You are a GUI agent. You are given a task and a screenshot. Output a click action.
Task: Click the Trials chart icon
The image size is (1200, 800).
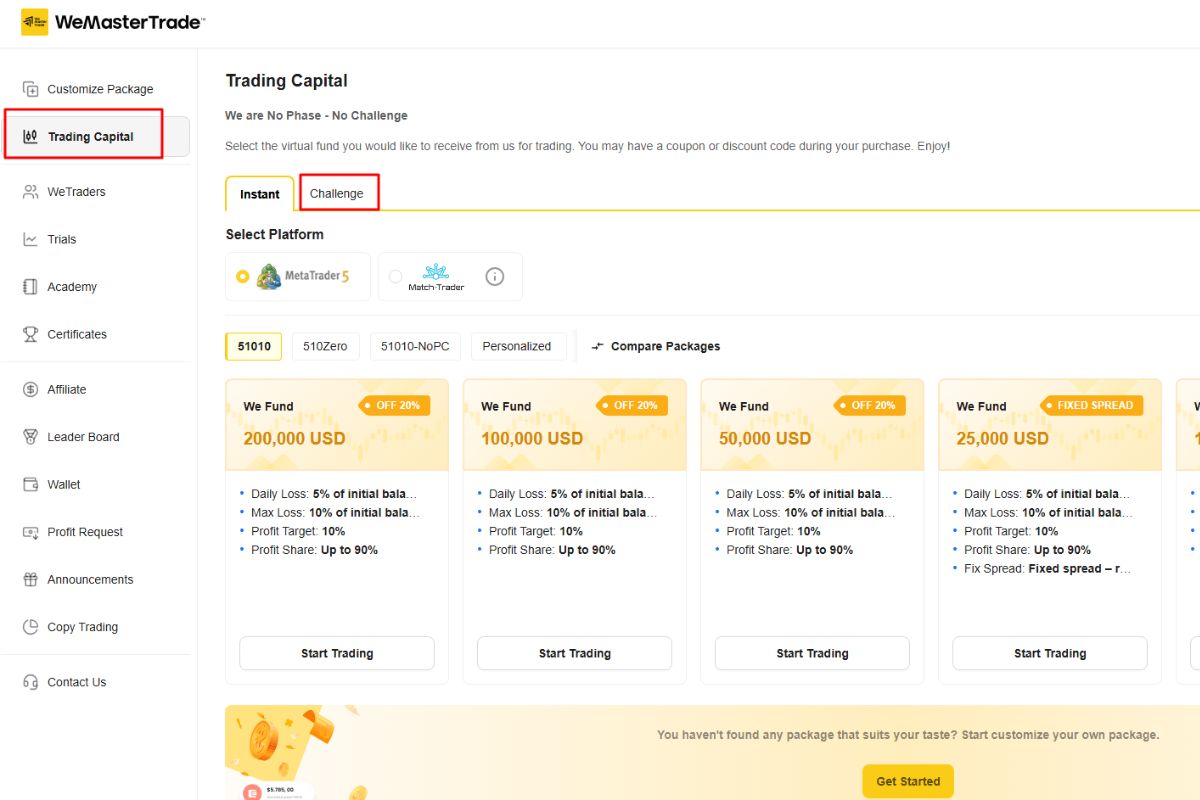(30, 239)
